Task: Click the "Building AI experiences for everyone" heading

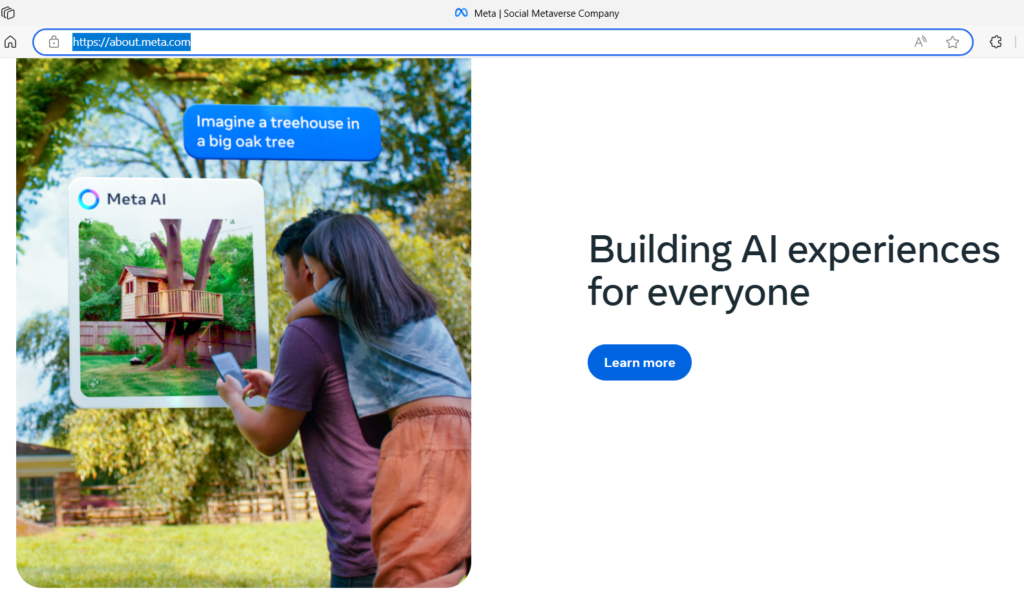Action: [793, 270]
